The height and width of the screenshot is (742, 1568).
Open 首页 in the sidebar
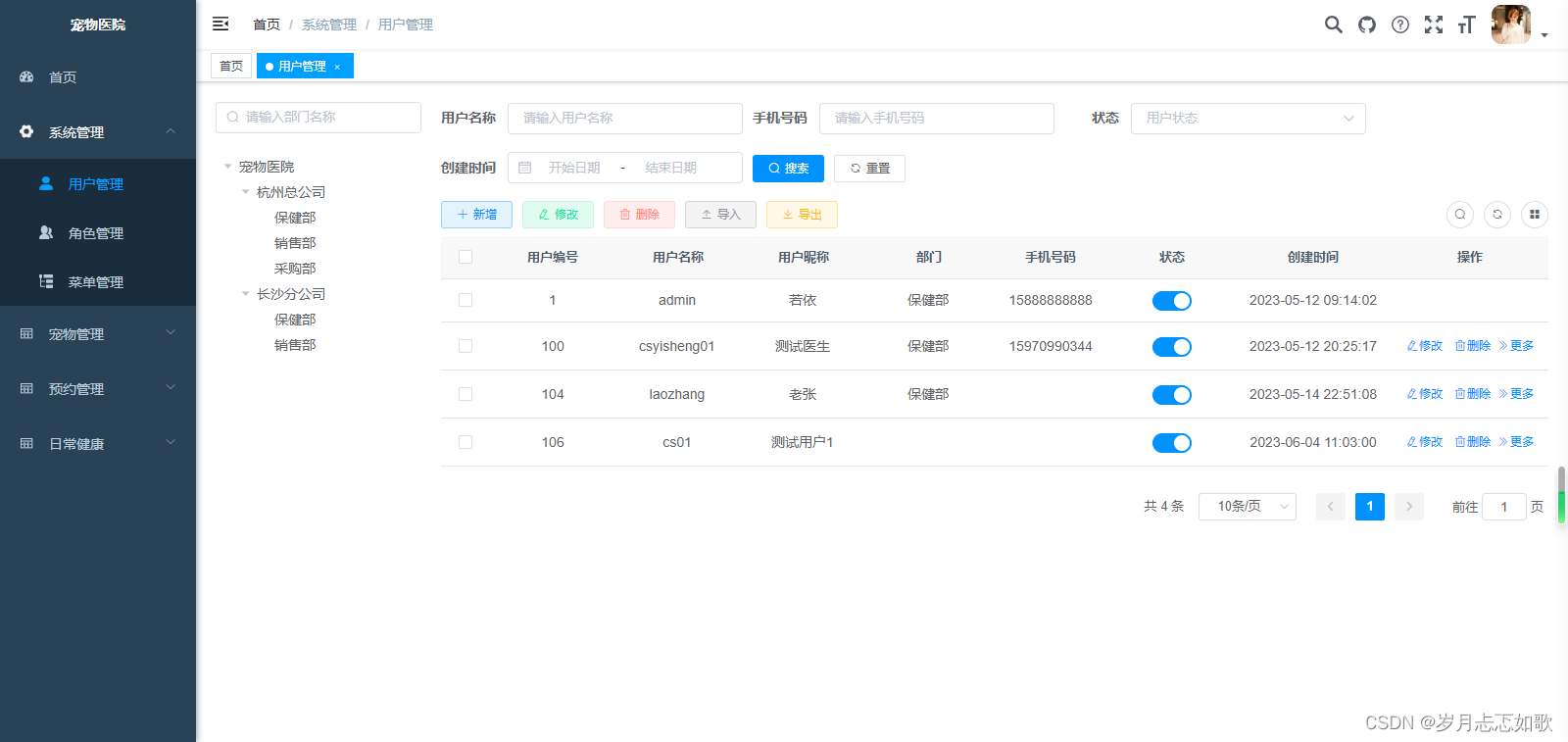[98, 76]
